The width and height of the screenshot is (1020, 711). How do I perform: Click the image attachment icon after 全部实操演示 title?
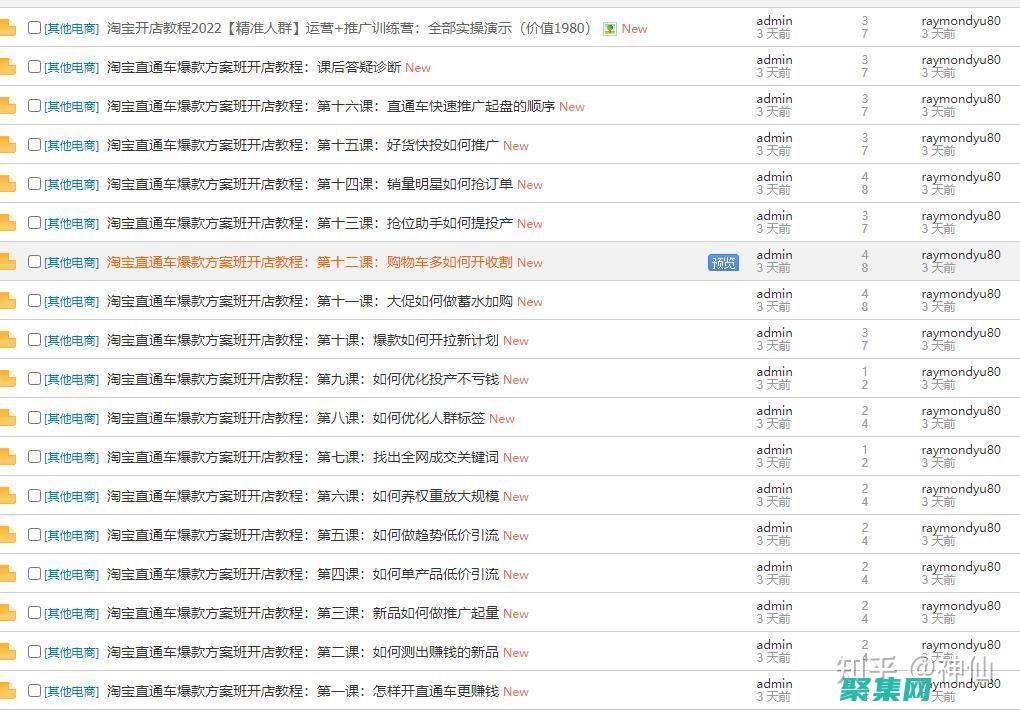pyautogui.click(x=608, y=29)
